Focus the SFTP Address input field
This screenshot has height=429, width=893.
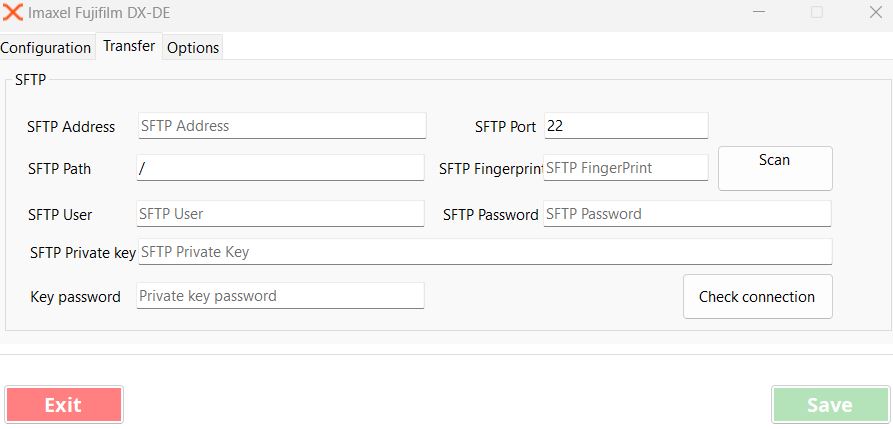[x=281, y=126]
